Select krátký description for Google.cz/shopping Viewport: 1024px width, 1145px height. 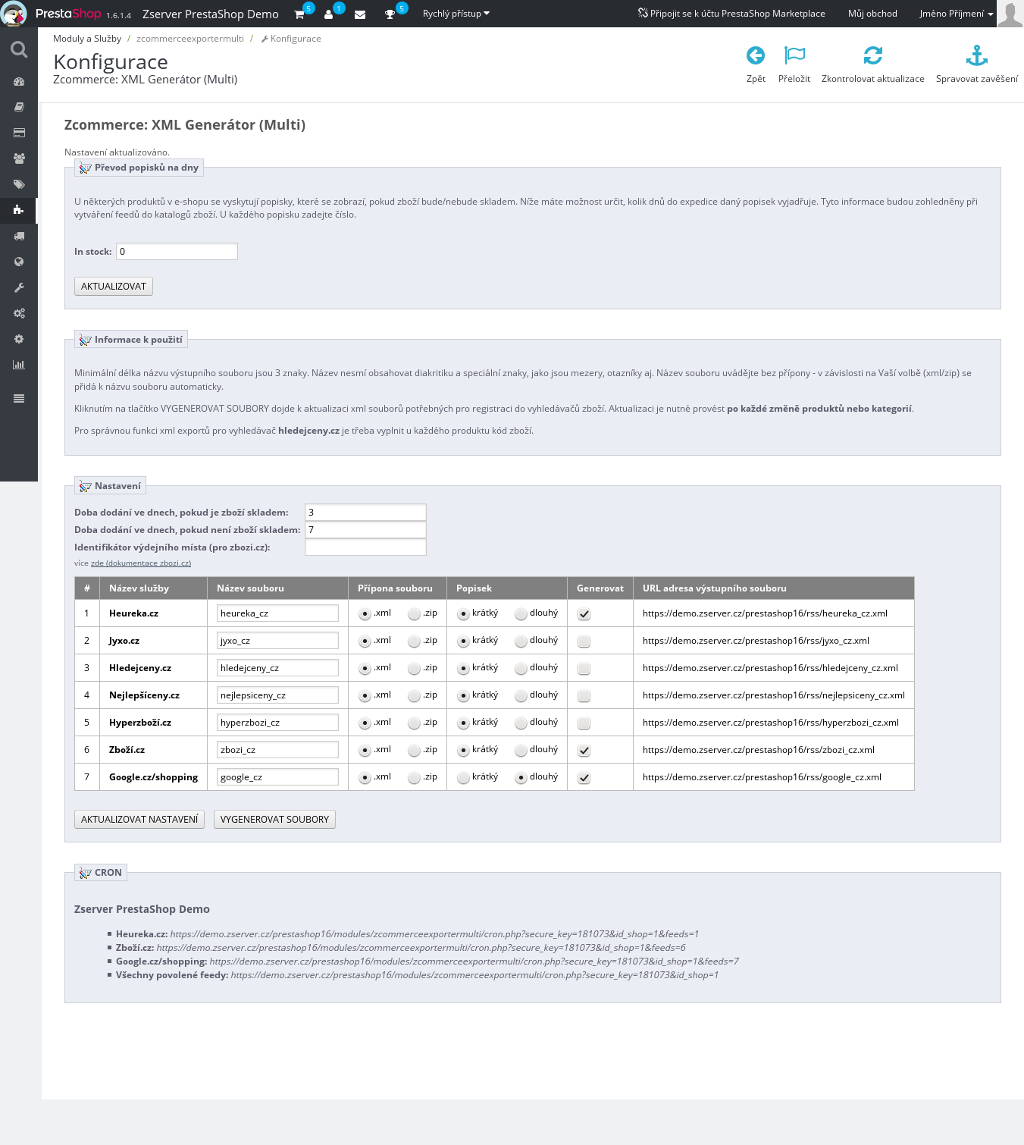tap(463, 778)
